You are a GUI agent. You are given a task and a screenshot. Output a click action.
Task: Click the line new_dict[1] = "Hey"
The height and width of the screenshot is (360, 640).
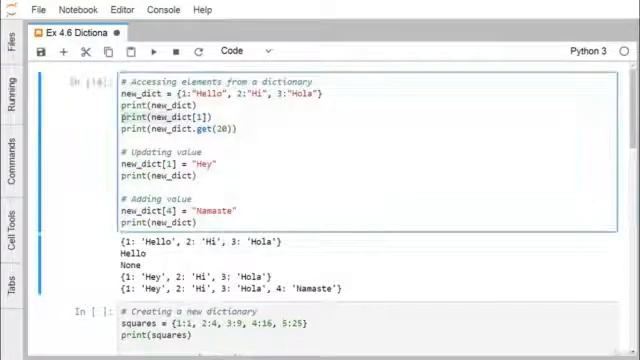tap(169, 164)
